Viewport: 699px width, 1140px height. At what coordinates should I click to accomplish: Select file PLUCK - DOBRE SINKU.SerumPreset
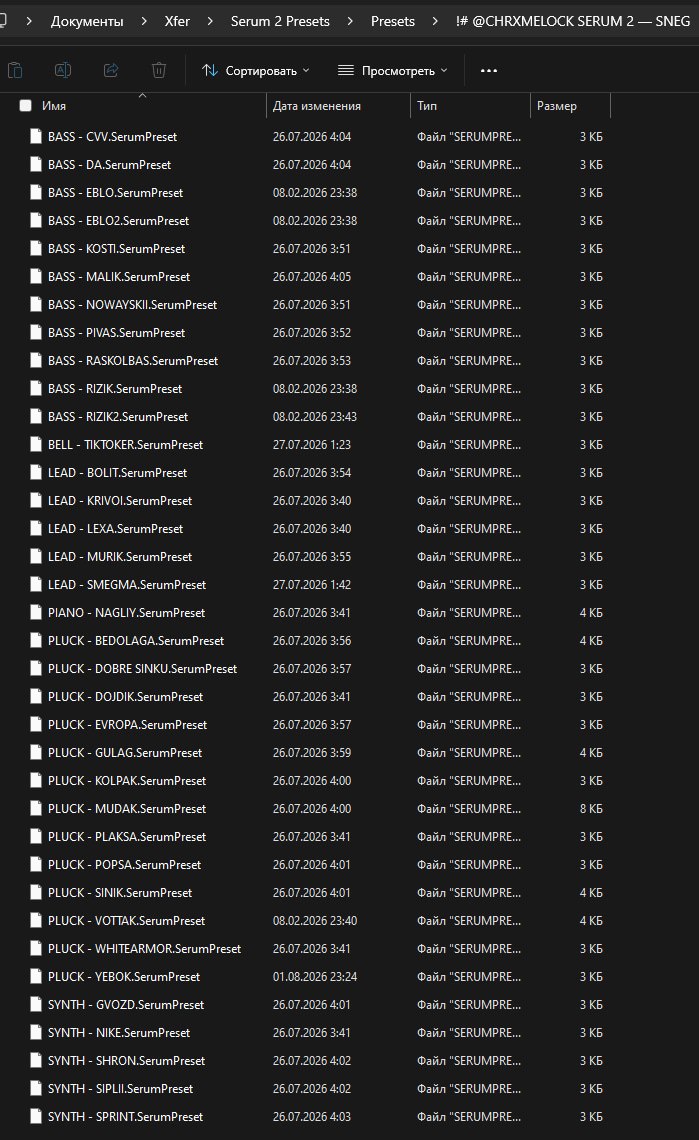tap(143, 668)
